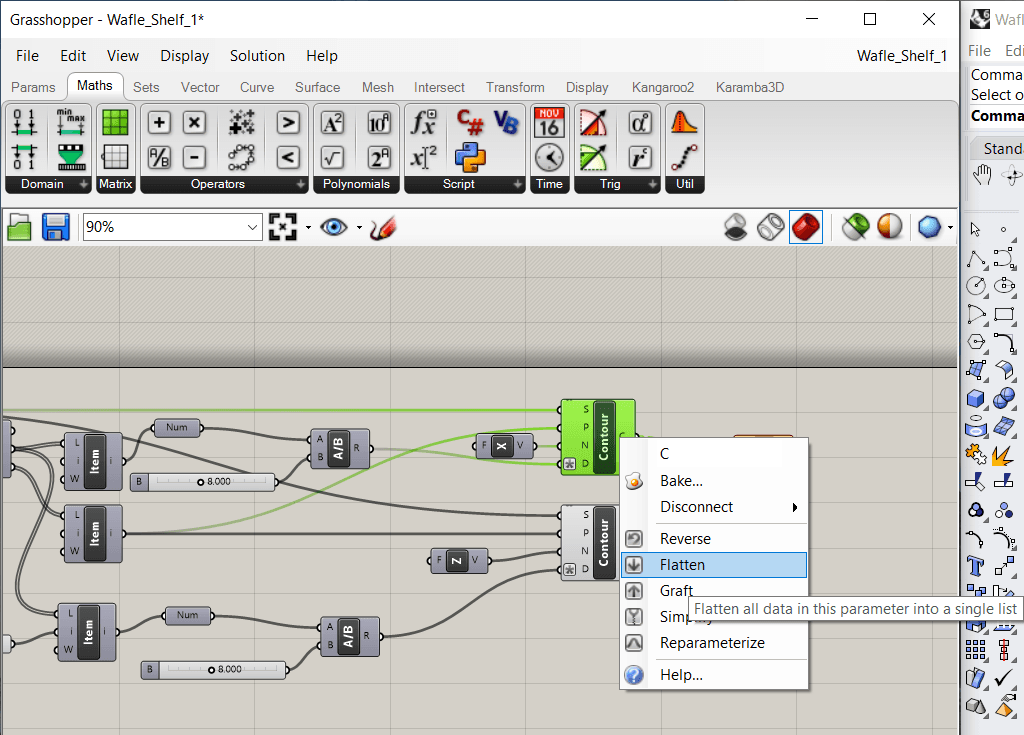Screen dimensions: 1024x735
Task: Toggle the wireframe preview mode button
Action: [x=770, y=228]
